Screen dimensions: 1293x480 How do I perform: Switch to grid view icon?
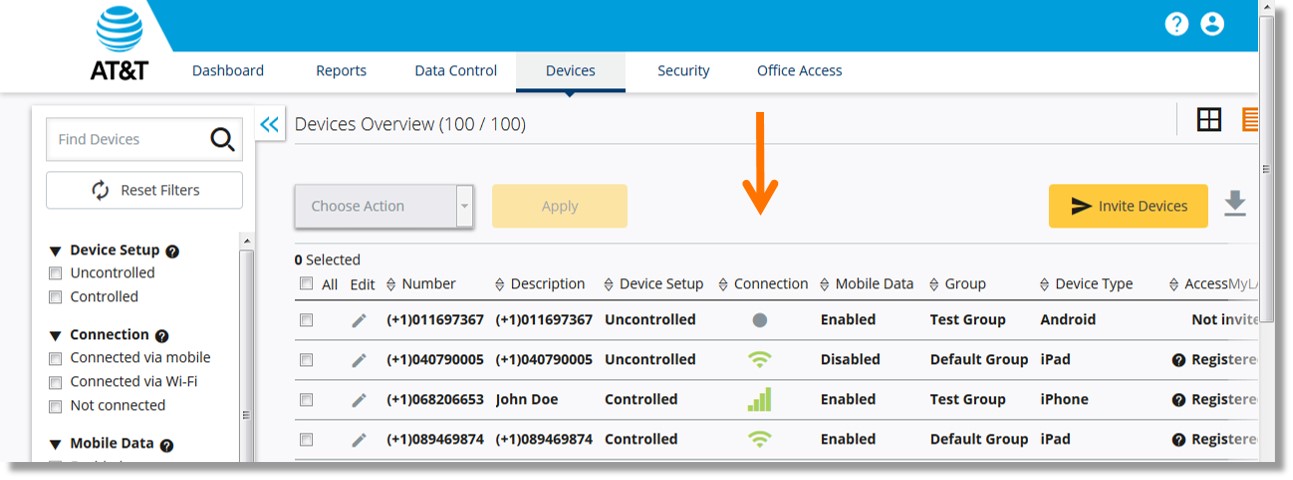[1209, 120]
